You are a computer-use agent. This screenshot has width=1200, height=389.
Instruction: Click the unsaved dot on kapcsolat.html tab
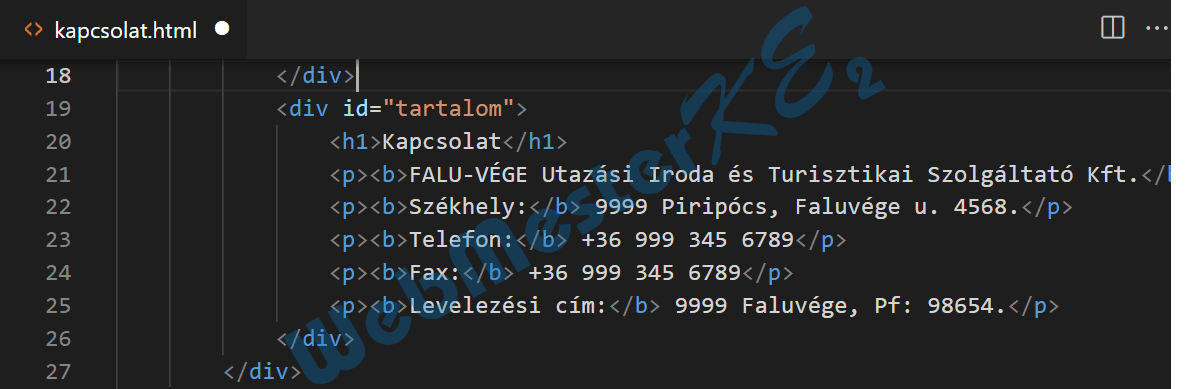(x=222, y=29)
